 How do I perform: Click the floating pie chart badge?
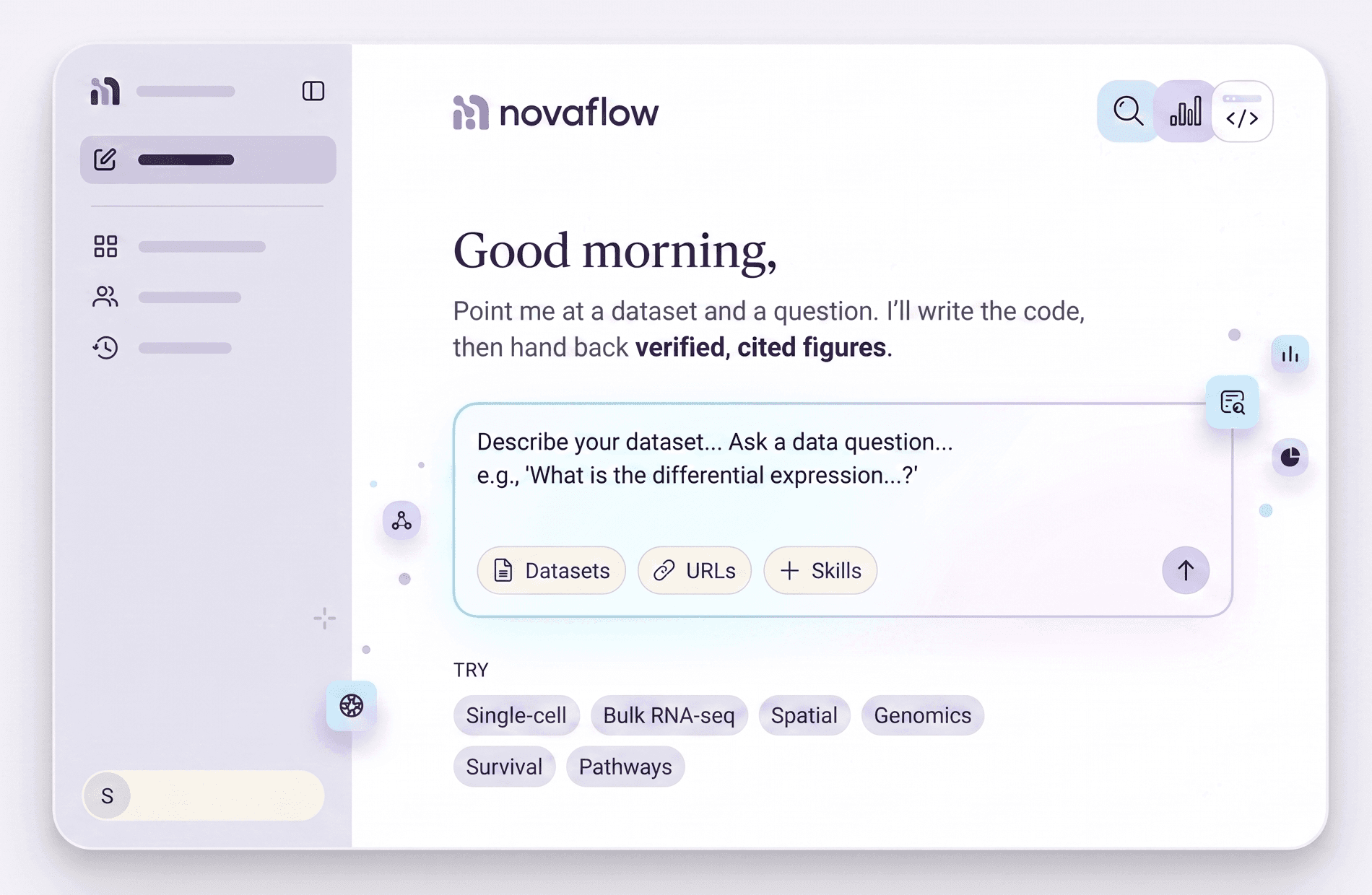[1290, 457]
